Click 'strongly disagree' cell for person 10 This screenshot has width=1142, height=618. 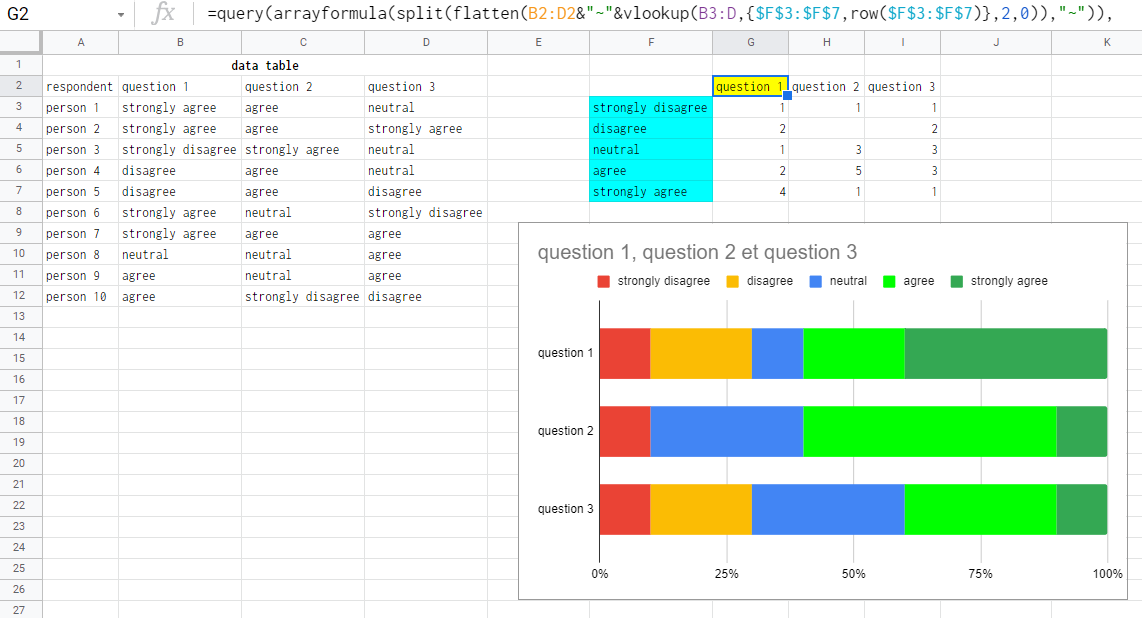303,297
